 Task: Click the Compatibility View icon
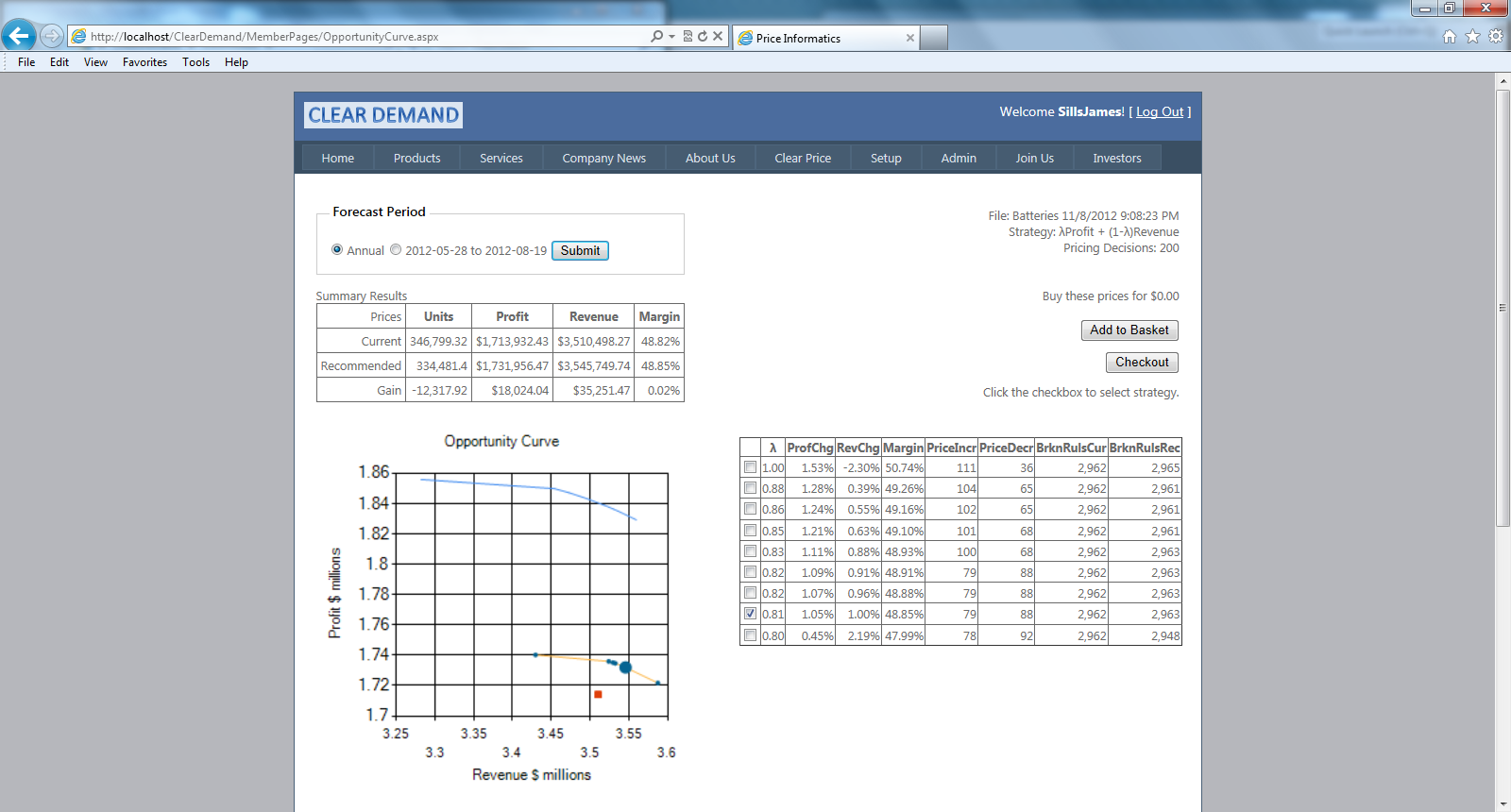pyautogui.click(x=688, y=36)
